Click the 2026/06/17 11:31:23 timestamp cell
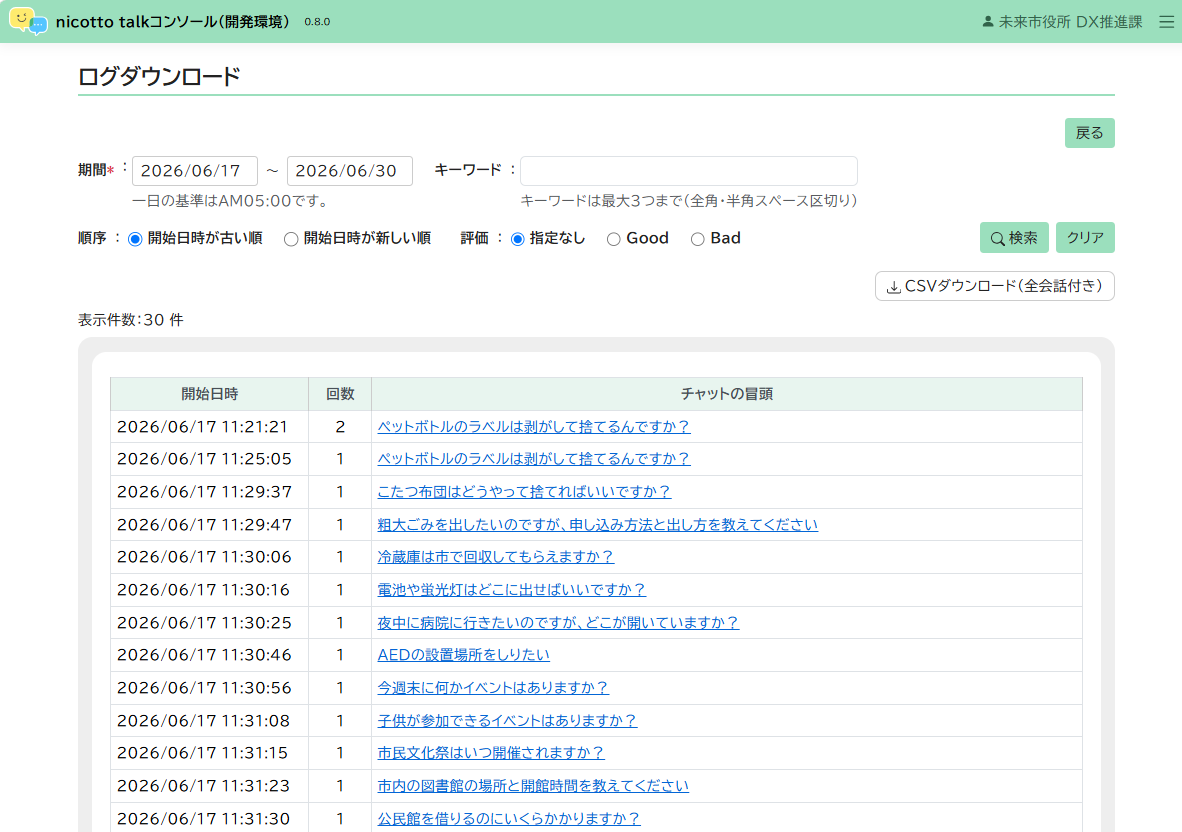Viewport: 1182px width, 832px height. (x=210, y=786)
